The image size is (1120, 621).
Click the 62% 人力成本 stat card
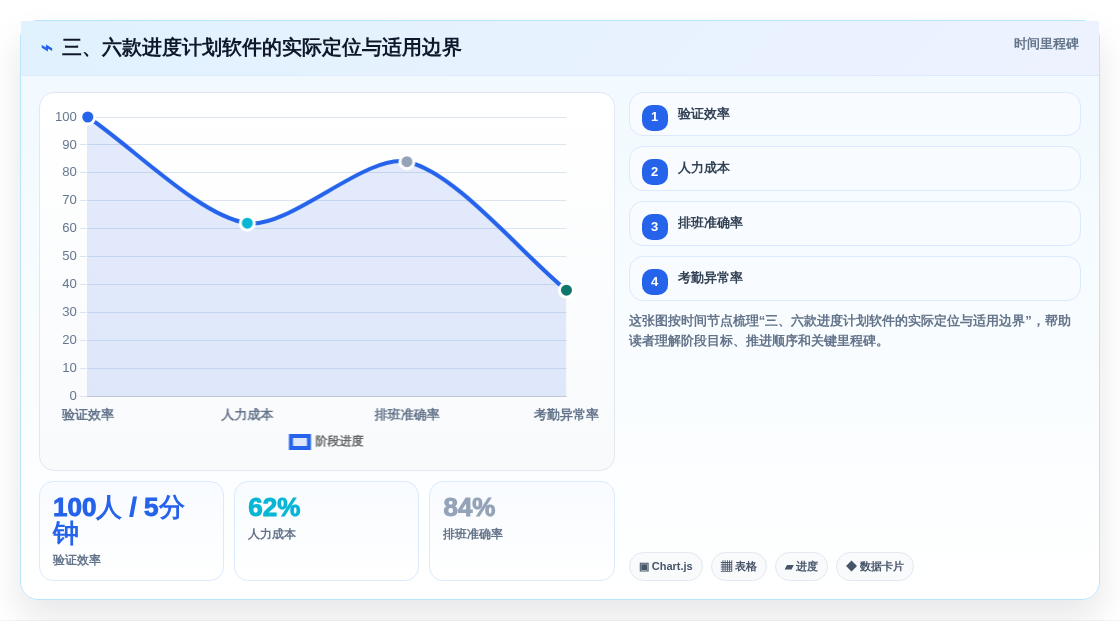(x=326, y=531)
